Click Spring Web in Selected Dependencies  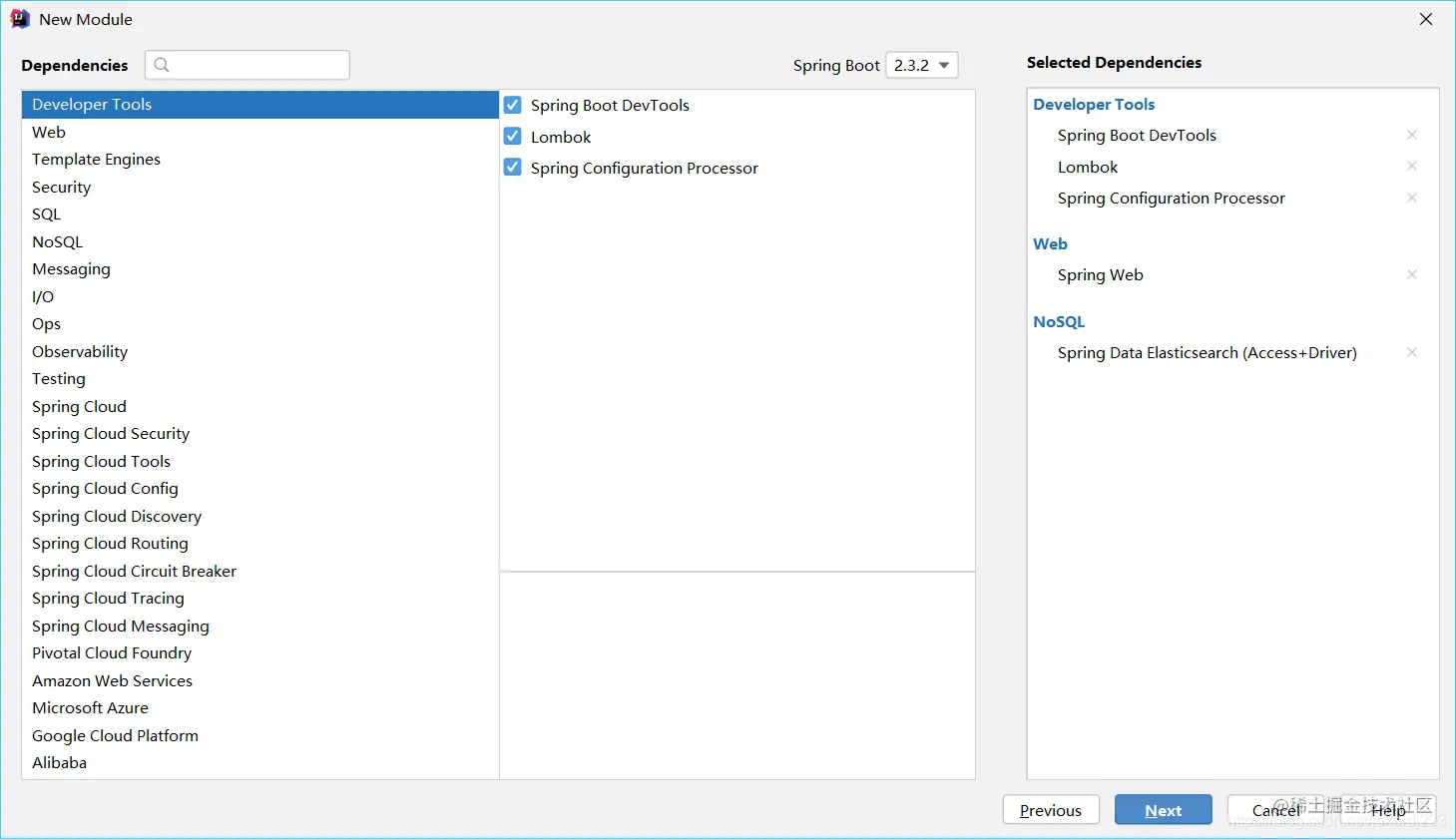(x=1101, y=275)
